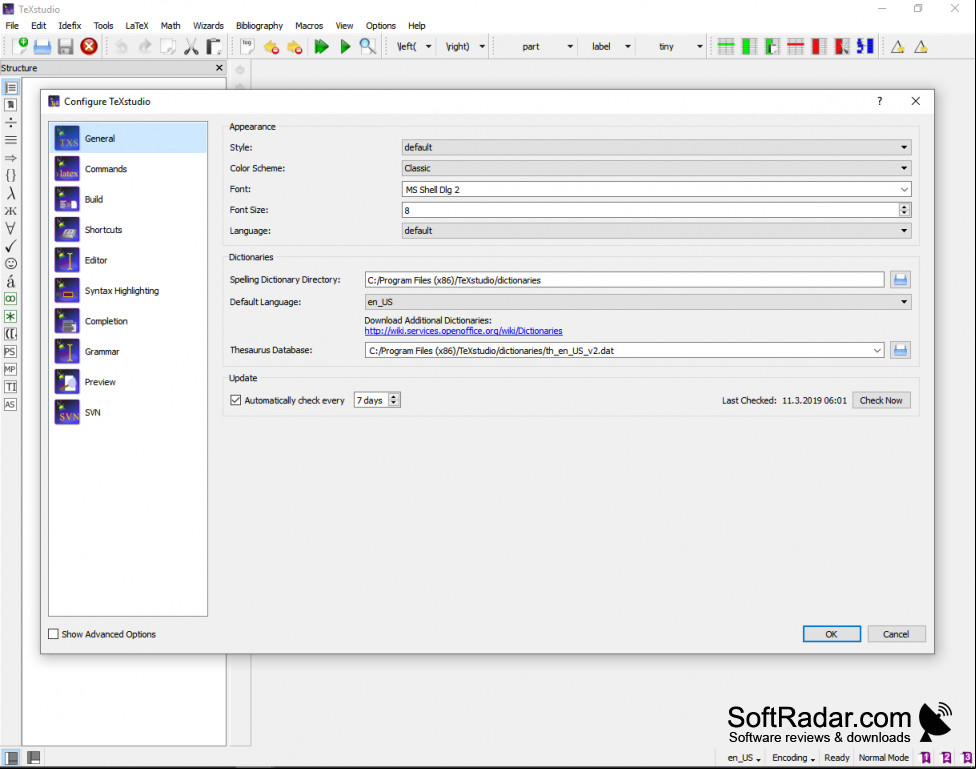This screenshot has height=769, width=976.
Task: Click the smiley symbols sidebar icon
Action: (x=11, y=263)
